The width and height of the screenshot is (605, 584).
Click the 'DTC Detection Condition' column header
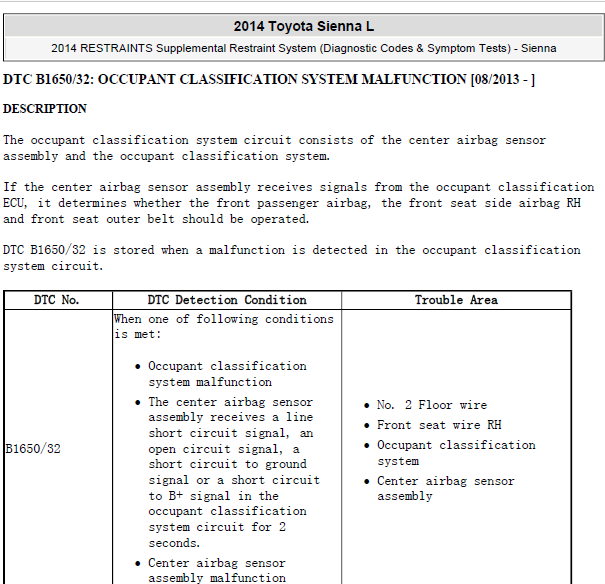pyautogui.click(x=227, y=300)
